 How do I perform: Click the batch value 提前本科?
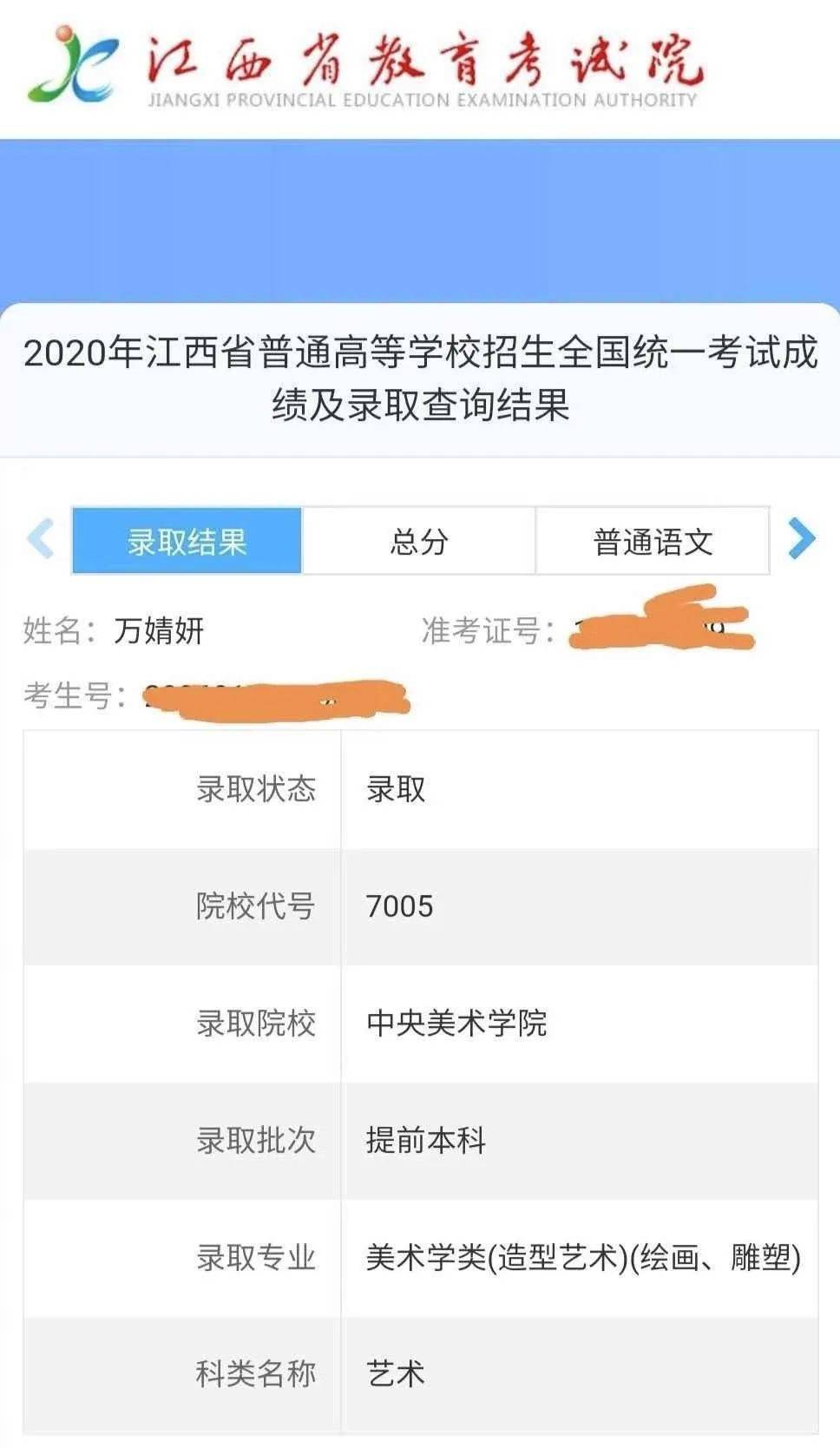coord(425,1140)
